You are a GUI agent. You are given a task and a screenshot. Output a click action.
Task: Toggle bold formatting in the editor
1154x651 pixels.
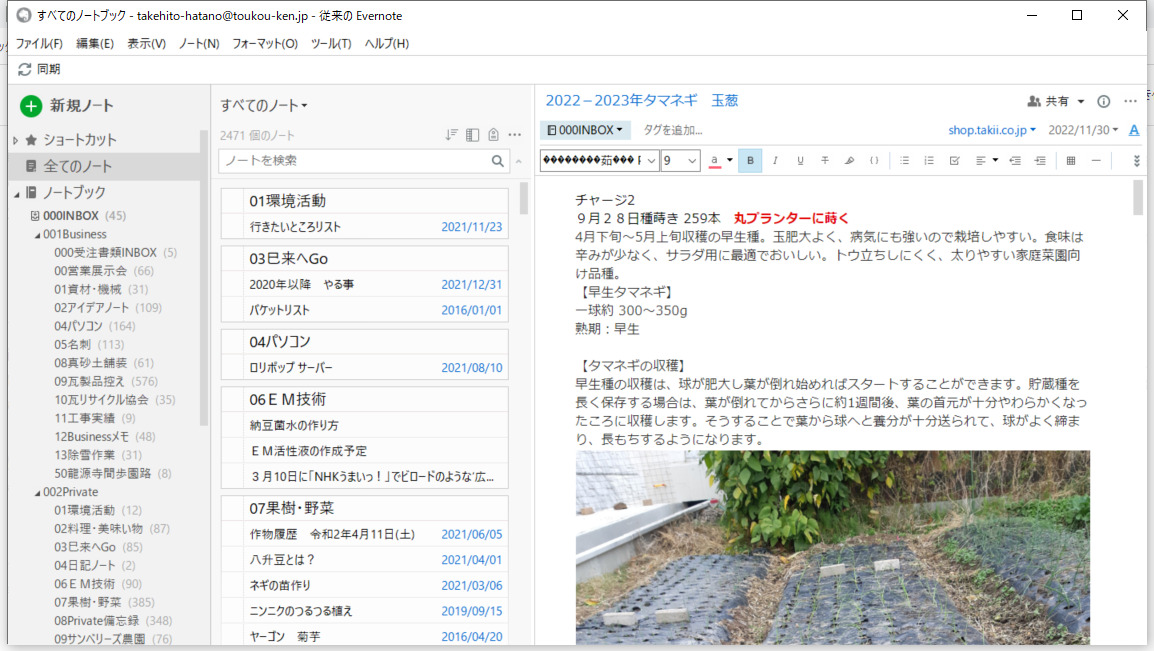pyautogui.click(x=750, y=160)
